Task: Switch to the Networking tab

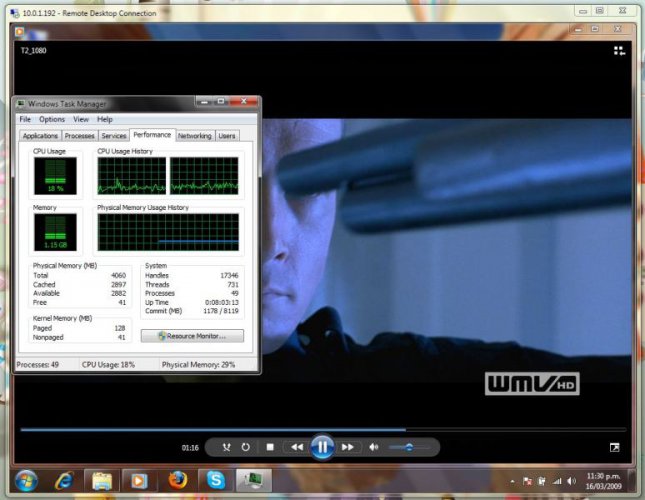Action: click(195, 135)
